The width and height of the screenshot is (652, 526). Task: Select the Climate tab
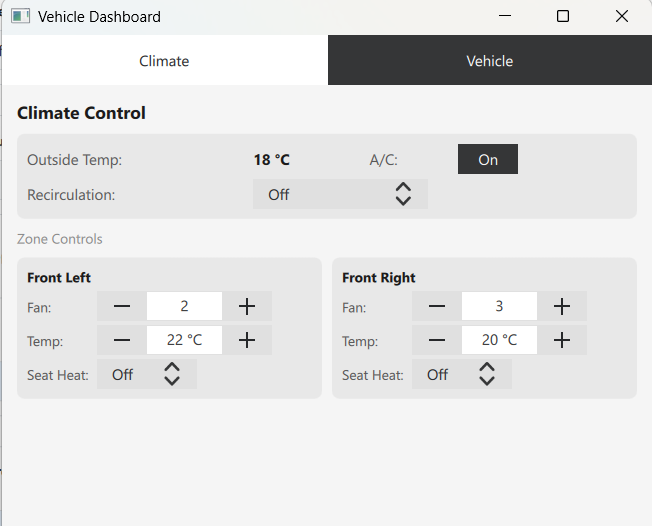tap(164, 61)
